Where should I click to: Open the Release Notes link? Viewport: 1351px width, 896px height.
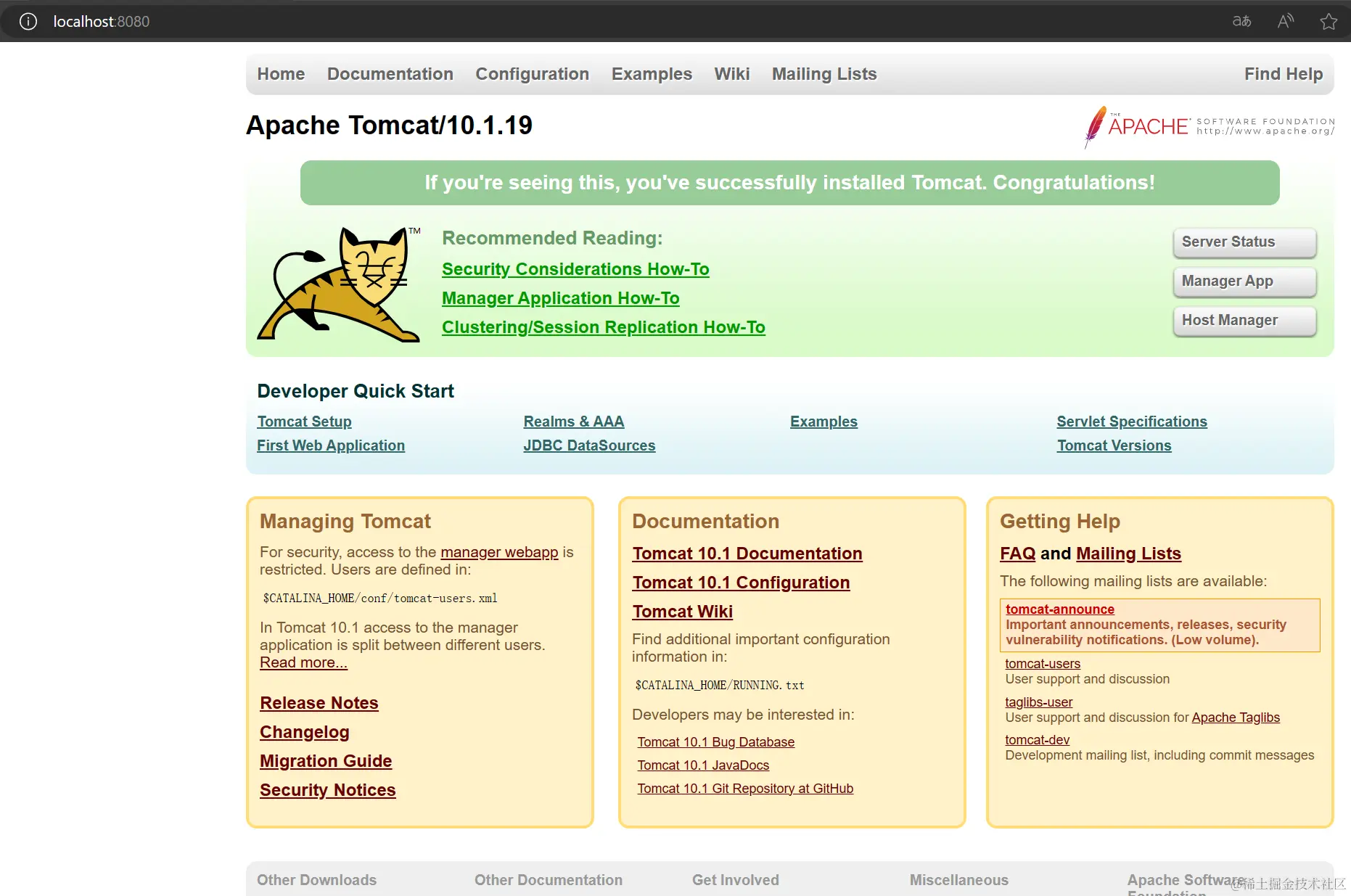[x=319, y=703]
